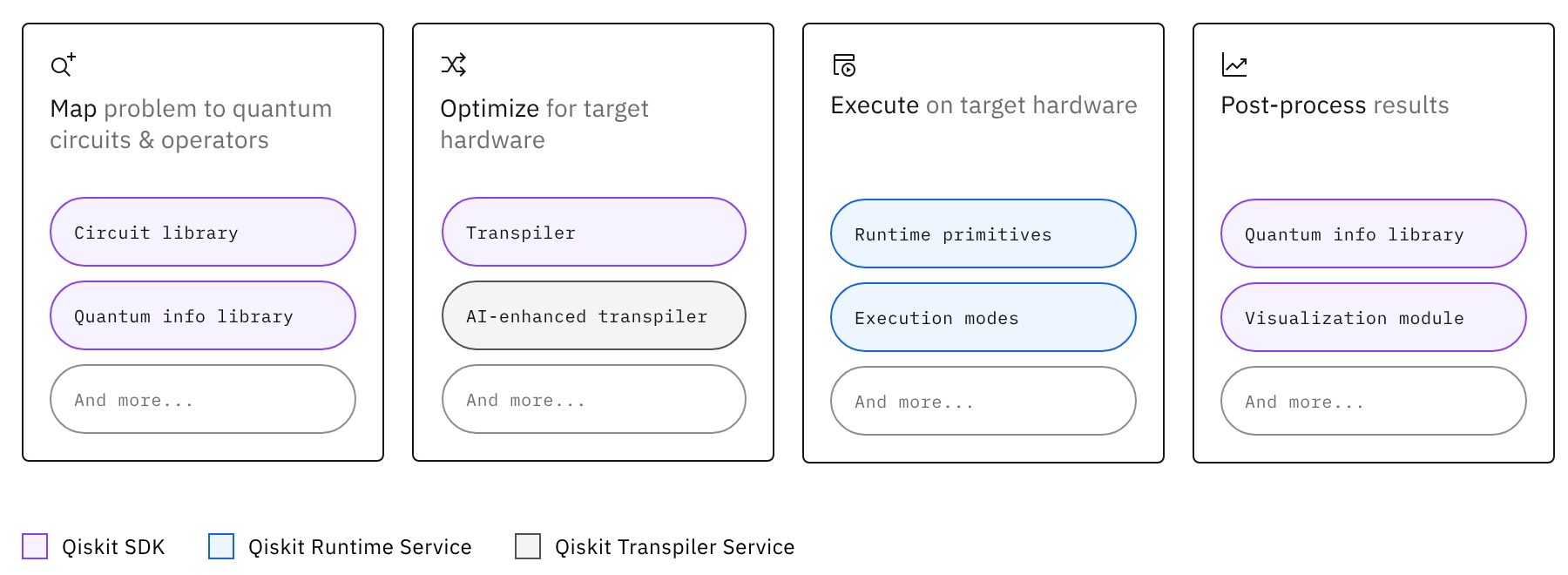
Task: Click the Execute on target hardware heading
Action: 983,105
